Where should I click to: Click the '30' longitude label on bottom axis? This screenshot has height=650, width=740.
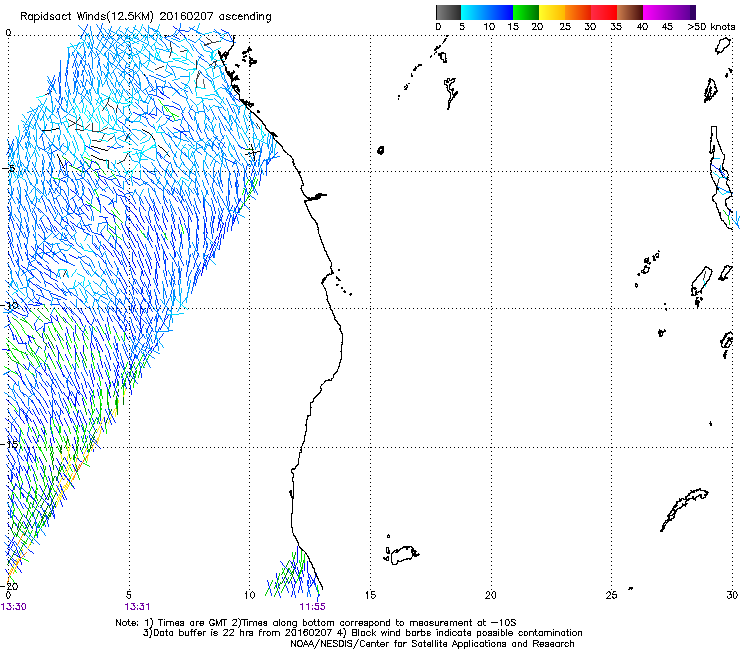tap(732, 595)
